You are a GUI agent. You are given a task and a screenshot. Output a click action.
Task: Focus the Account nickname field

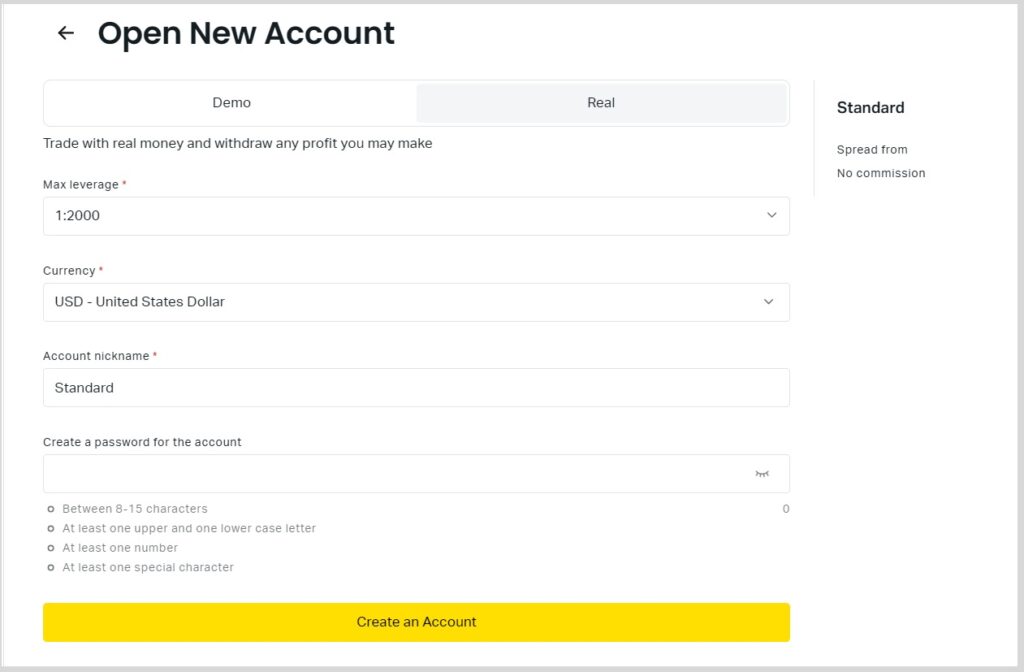(x=415, y=388)
